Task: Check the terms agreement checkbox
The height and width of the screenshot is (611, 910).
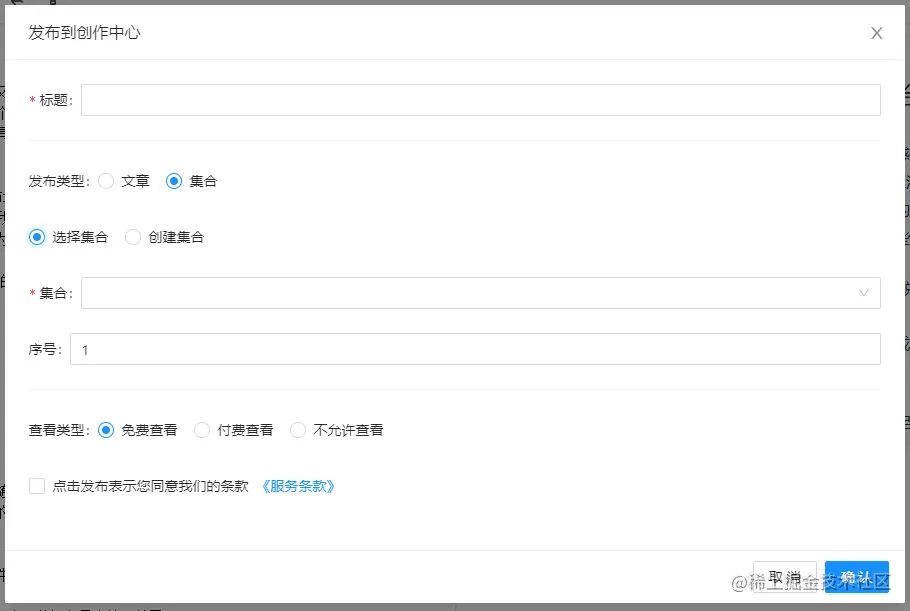Action: pyautogui.click(x=36, y=485)
